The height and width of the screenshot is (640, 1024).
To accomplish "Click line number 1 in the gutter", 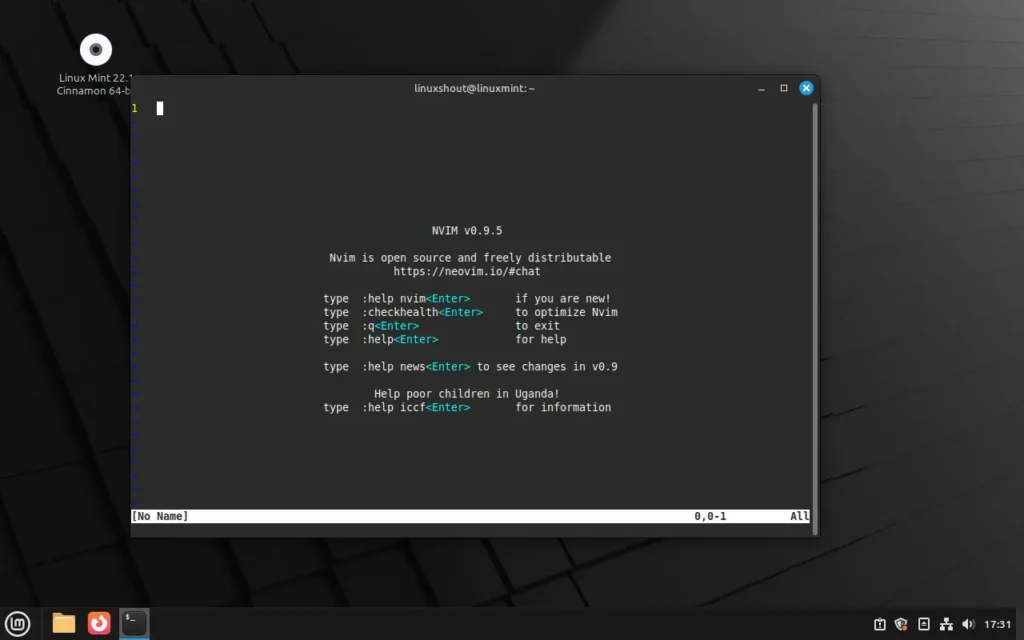I will point(135,108).
